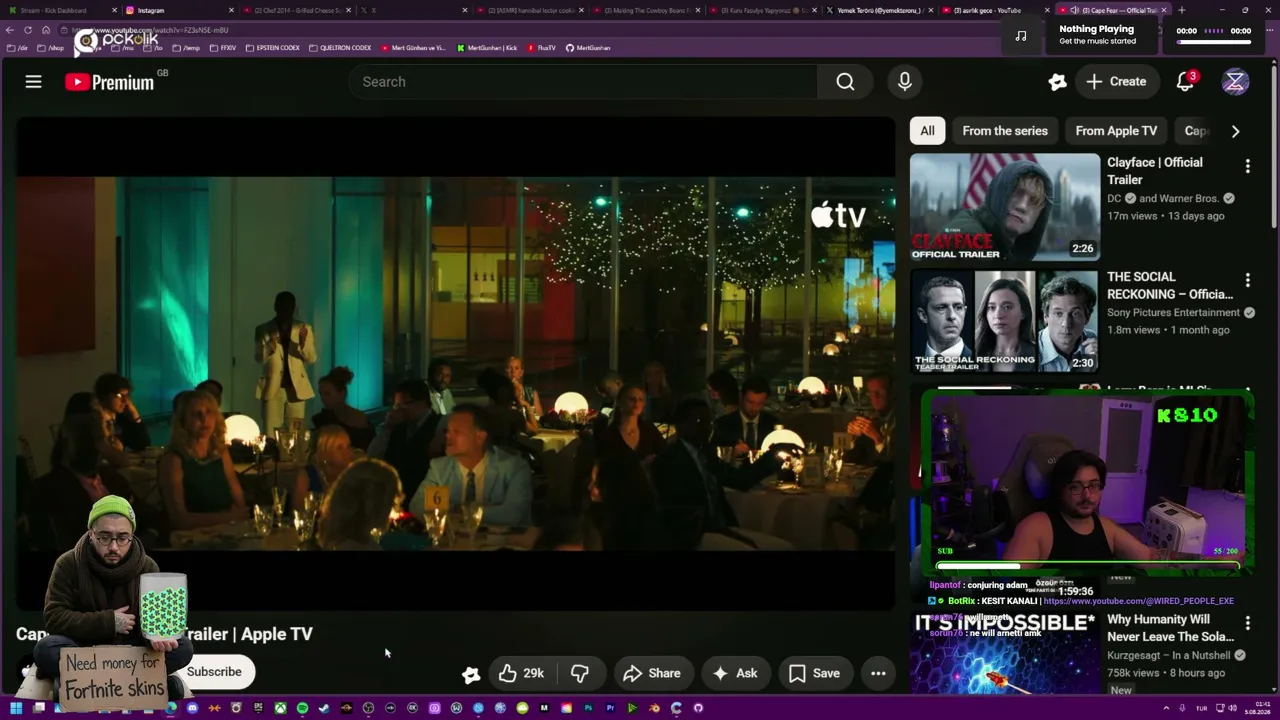Viewport: 1280px width, 720px height.
Task: Open the account avatar menu
Action: tap(1235, 82)
